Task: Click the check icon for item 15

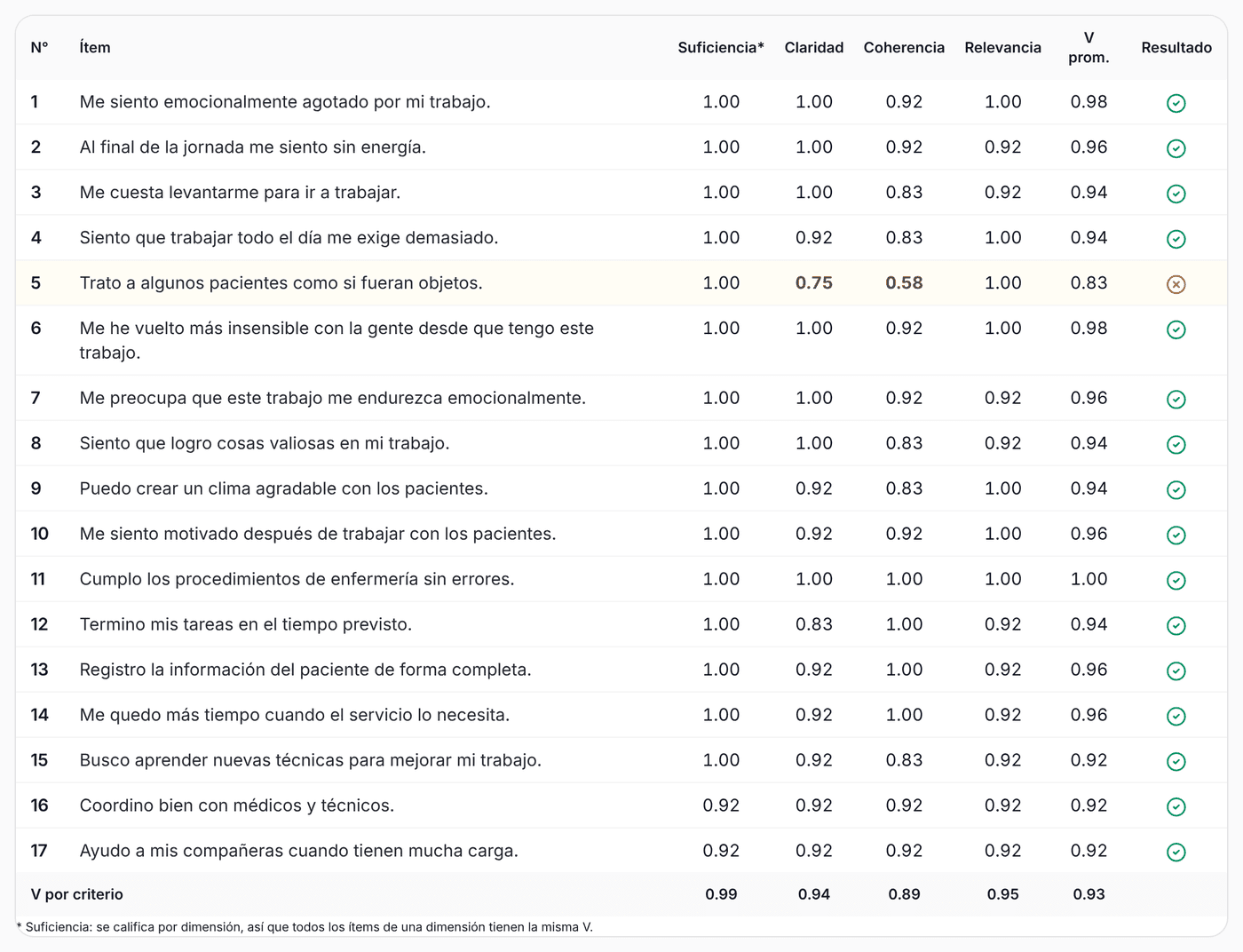Action: coord(1176,761)
